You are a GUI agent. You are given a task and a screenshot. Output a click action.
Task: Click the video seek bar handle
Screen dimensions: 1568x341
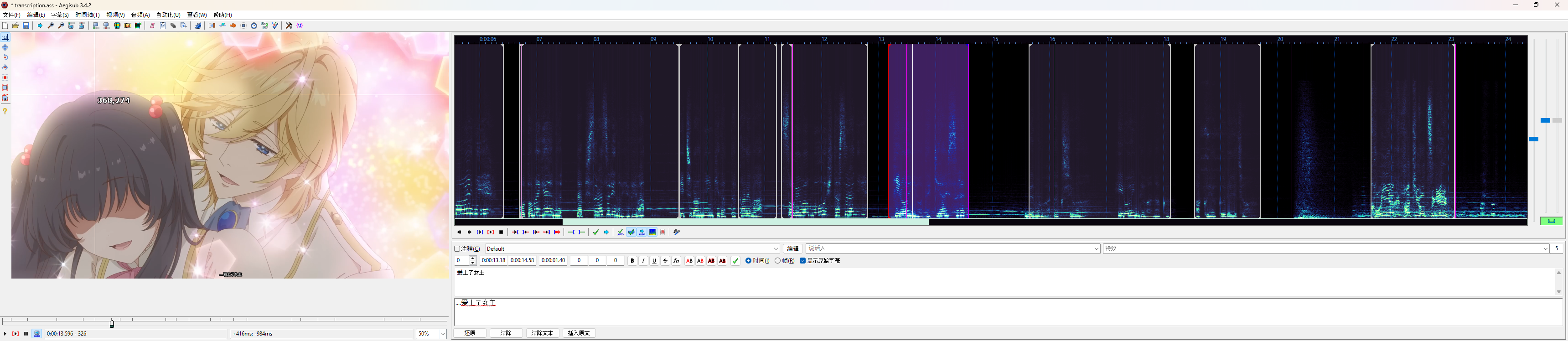coord(112,324)
